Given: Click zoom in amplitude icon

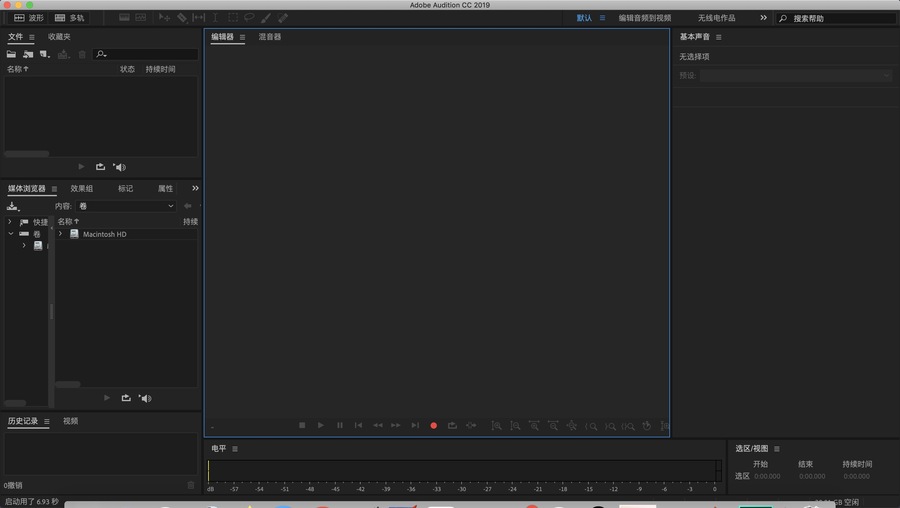Looking at the screenshot, I should coord(496,426).
